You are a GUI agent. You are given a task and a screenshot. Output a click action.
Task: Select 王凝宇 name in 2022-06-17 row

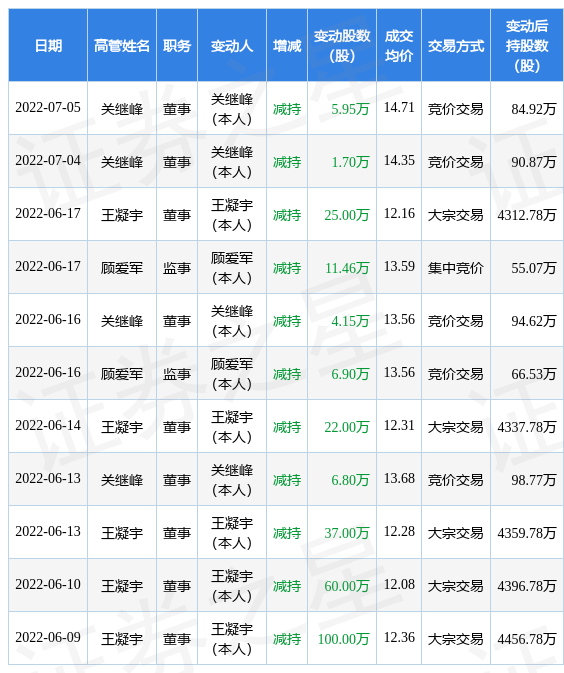[122, 215]
